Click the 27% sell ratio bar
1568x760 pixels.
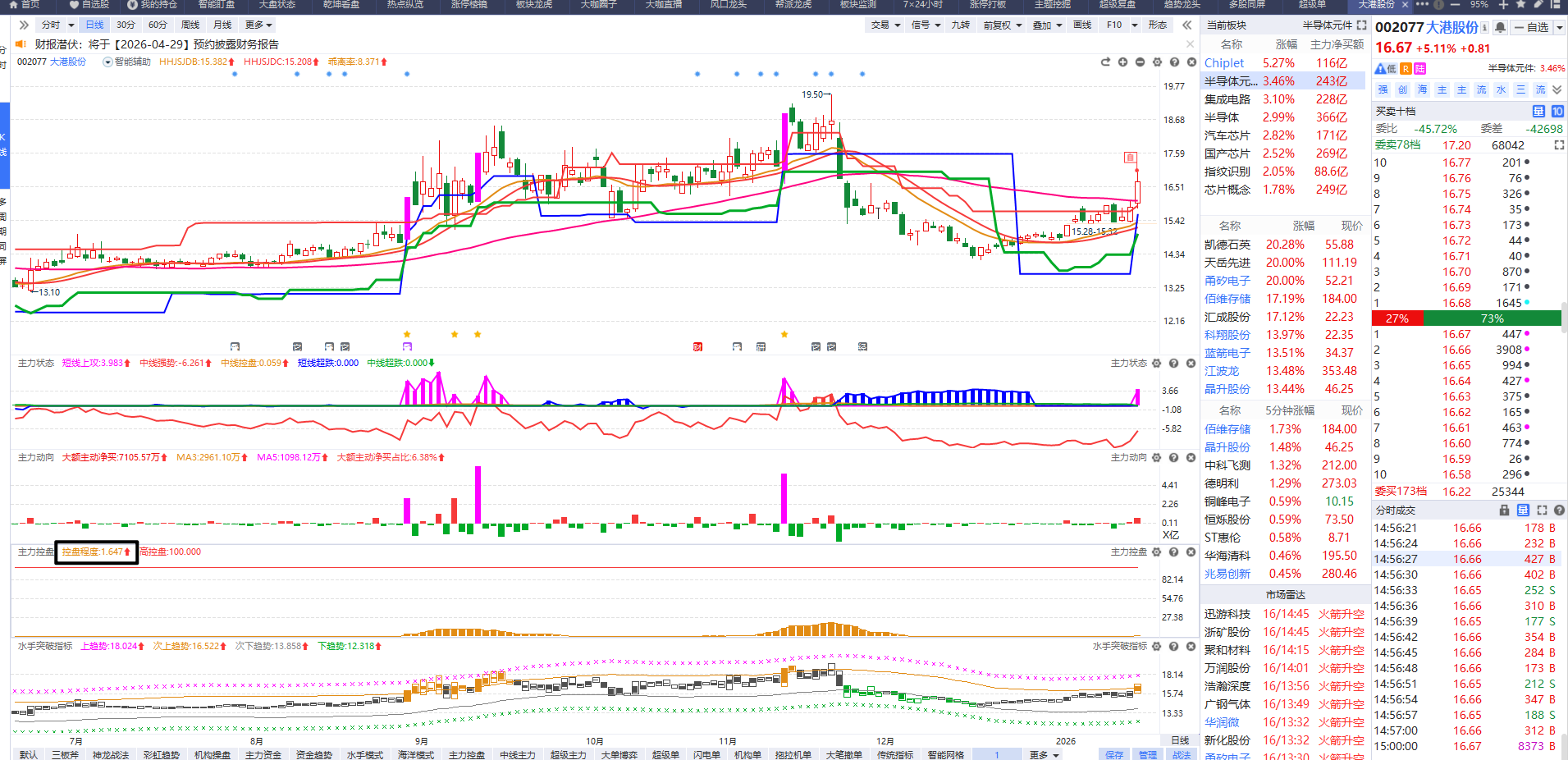1397,318
